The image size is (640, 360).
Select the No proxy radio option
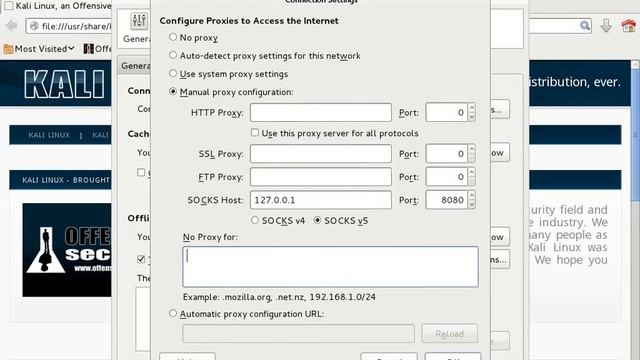[173, 37]
